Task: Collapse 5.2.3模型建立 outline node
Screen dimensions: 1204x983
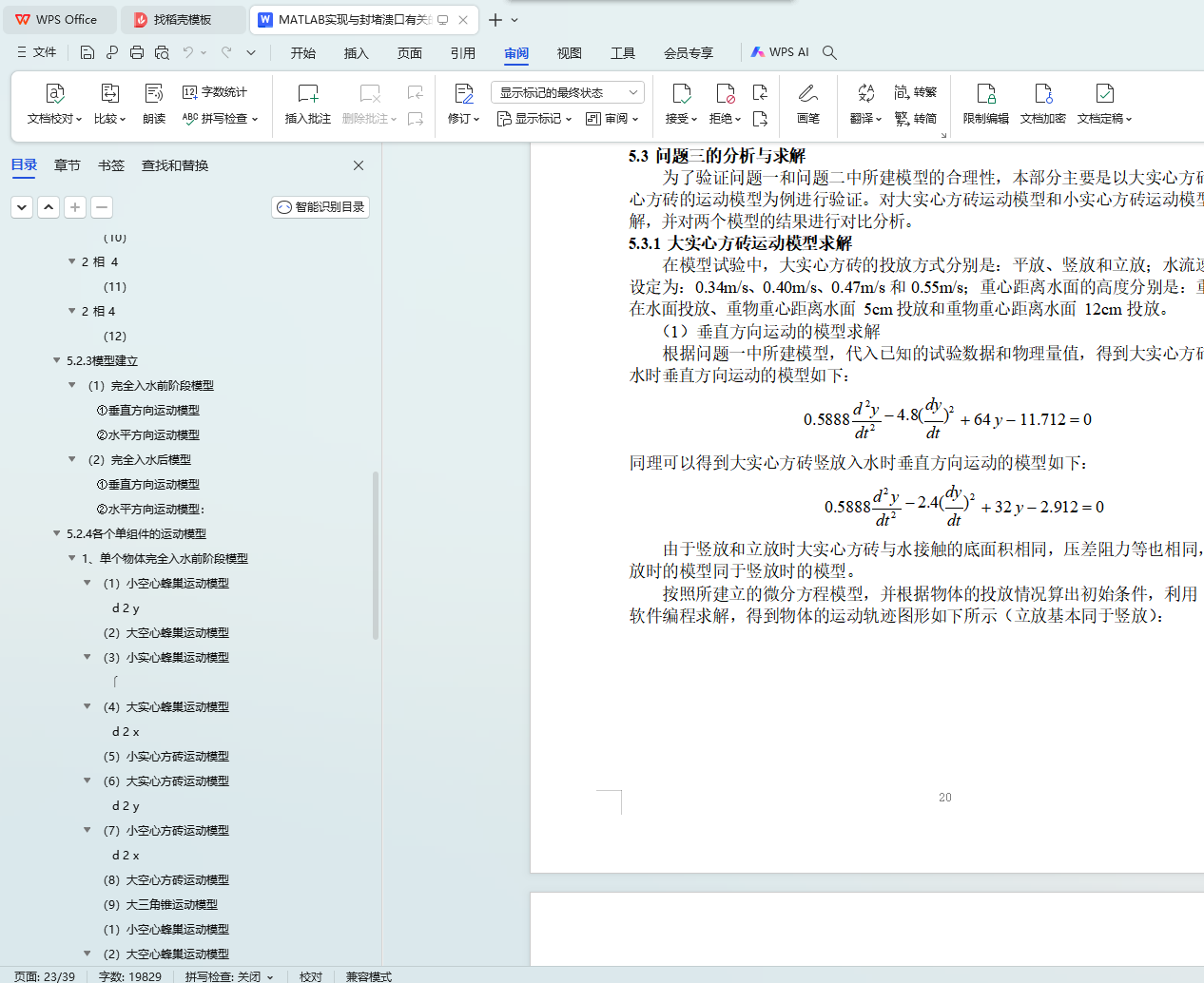Action: 57,360
